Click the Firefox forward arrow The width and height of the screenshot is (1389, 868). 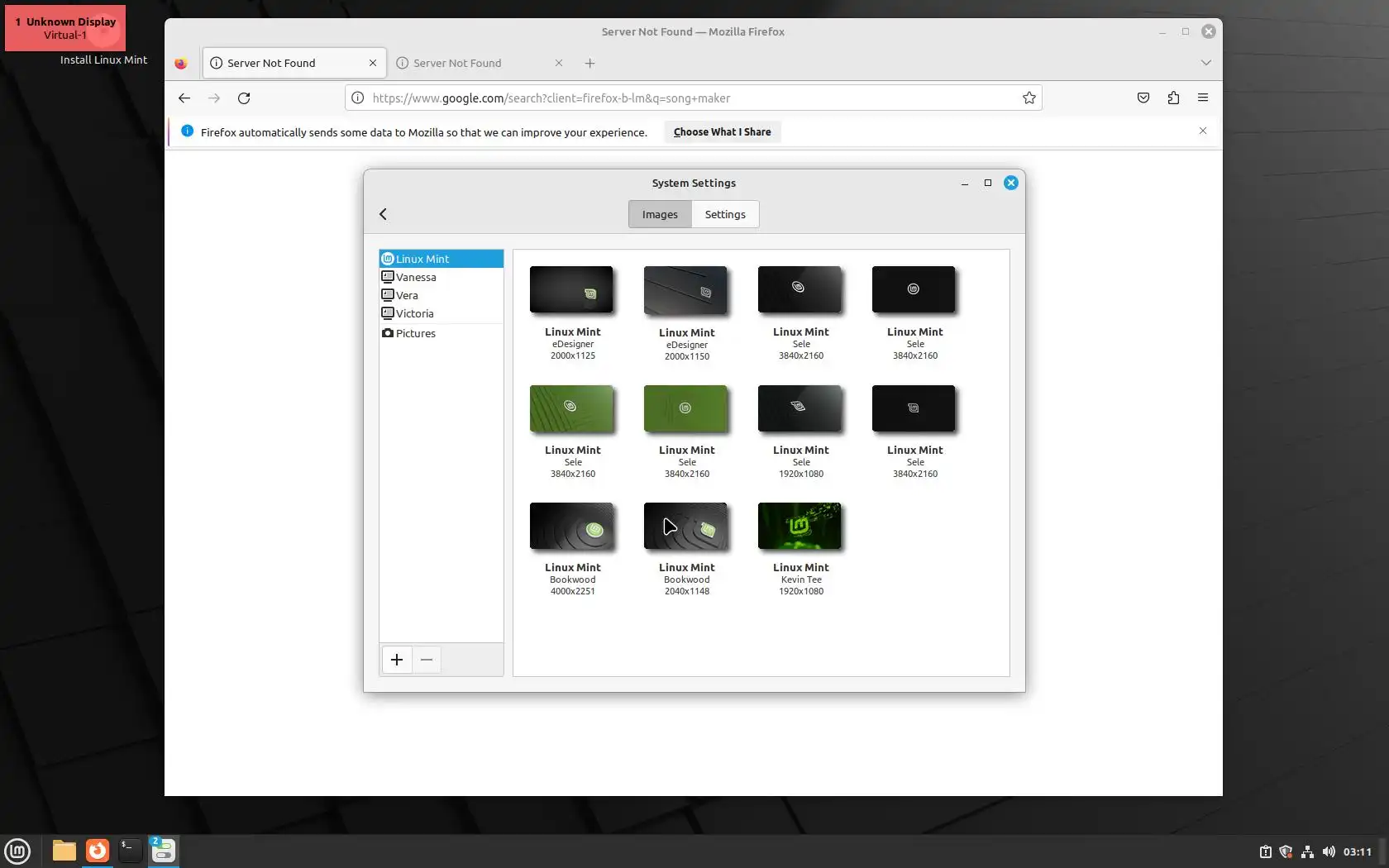pos(214,98)
